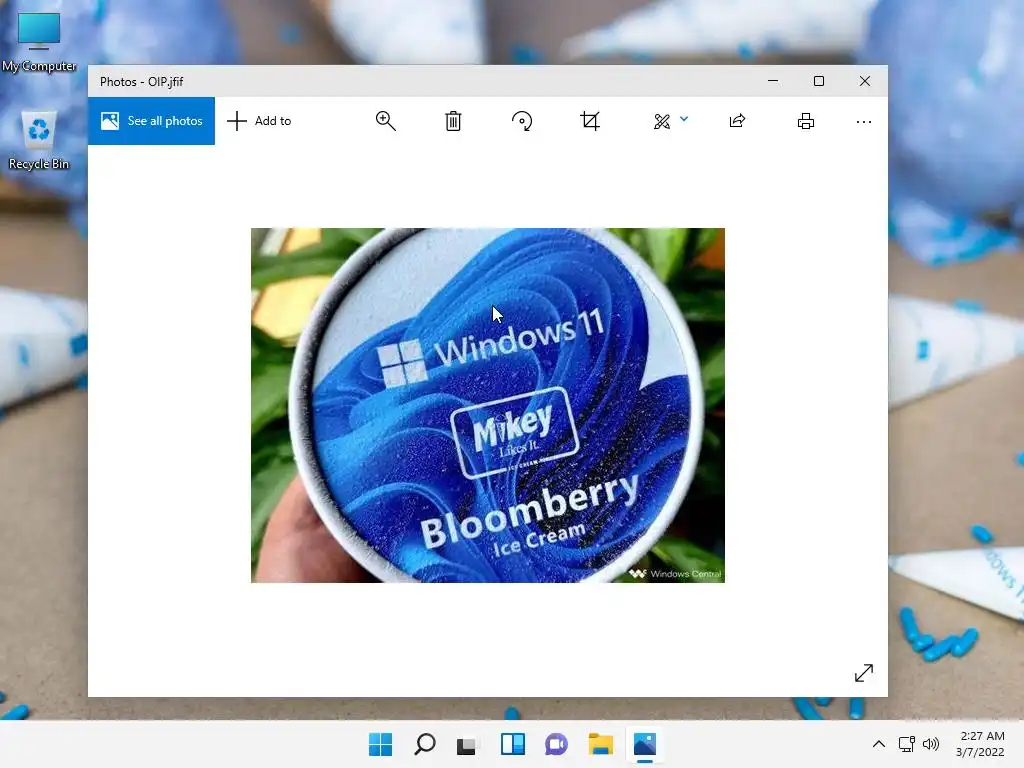Close the Photos window
Screen dimensions: 1024x768
(x=865, y=81)
